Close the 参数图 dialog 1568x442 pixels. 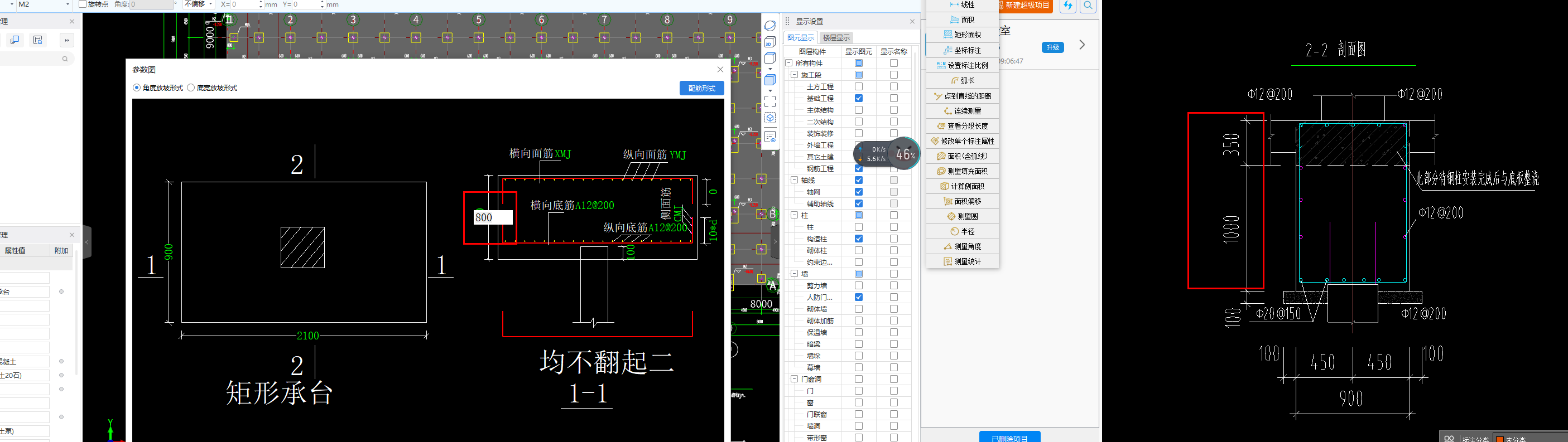[x=720, y=69]
